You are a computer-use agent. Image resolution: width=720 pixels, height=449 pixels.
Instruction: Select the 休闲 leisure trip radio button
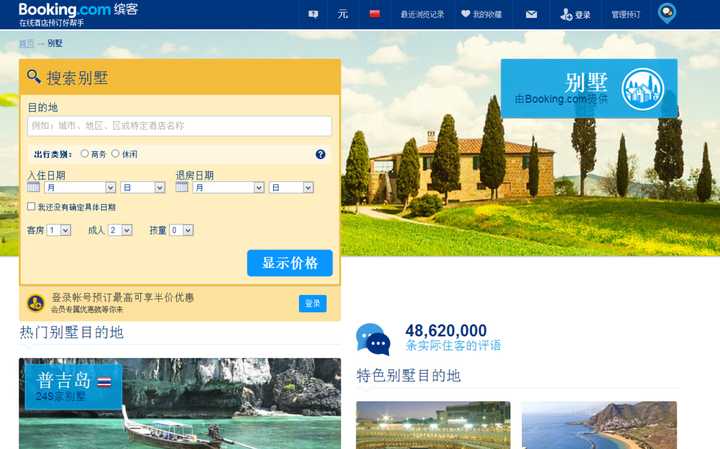click(x=115, y=153)
